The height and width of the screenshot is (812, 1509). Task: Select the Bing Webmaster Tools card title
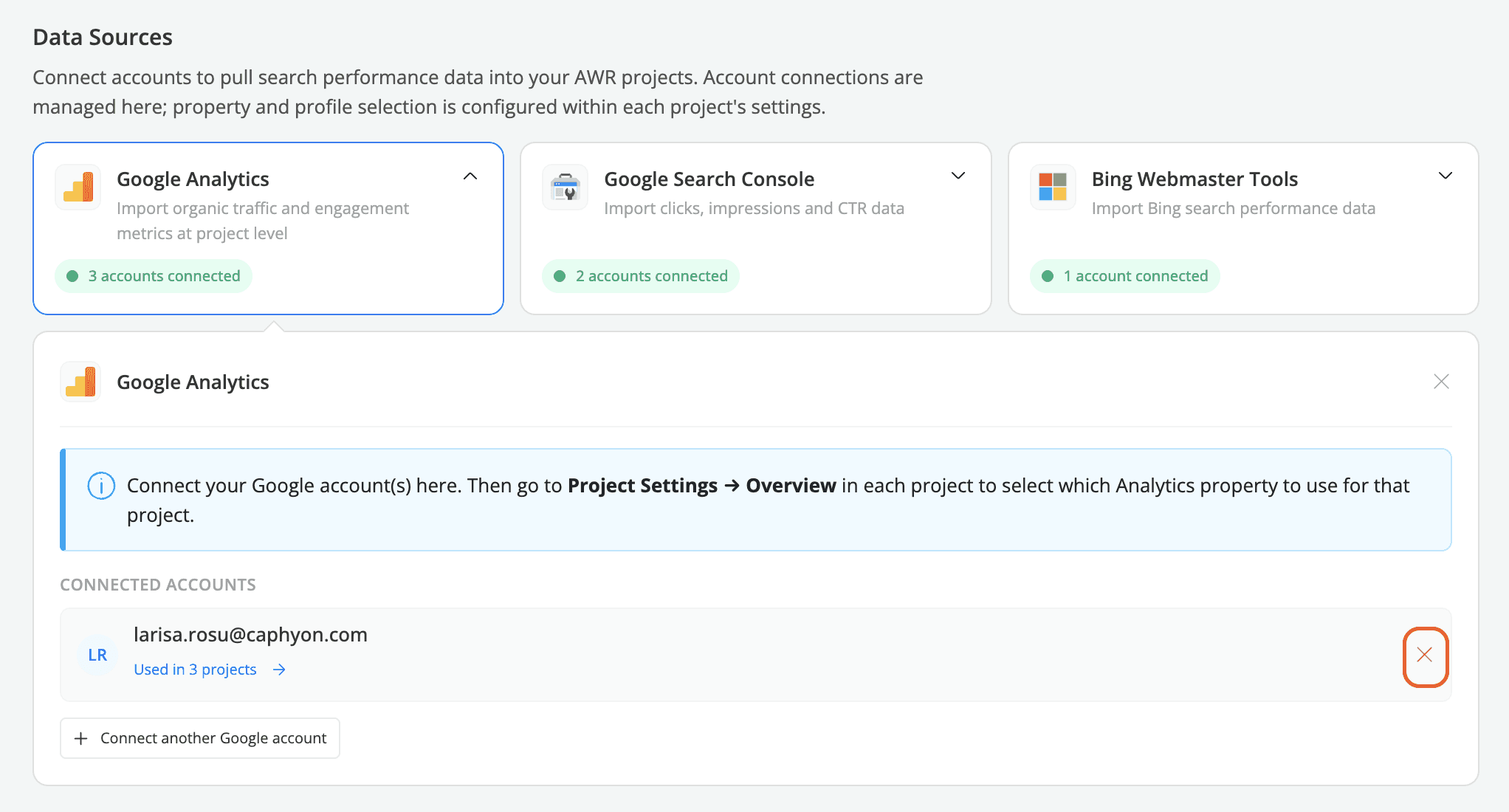tap(1195, 179)
